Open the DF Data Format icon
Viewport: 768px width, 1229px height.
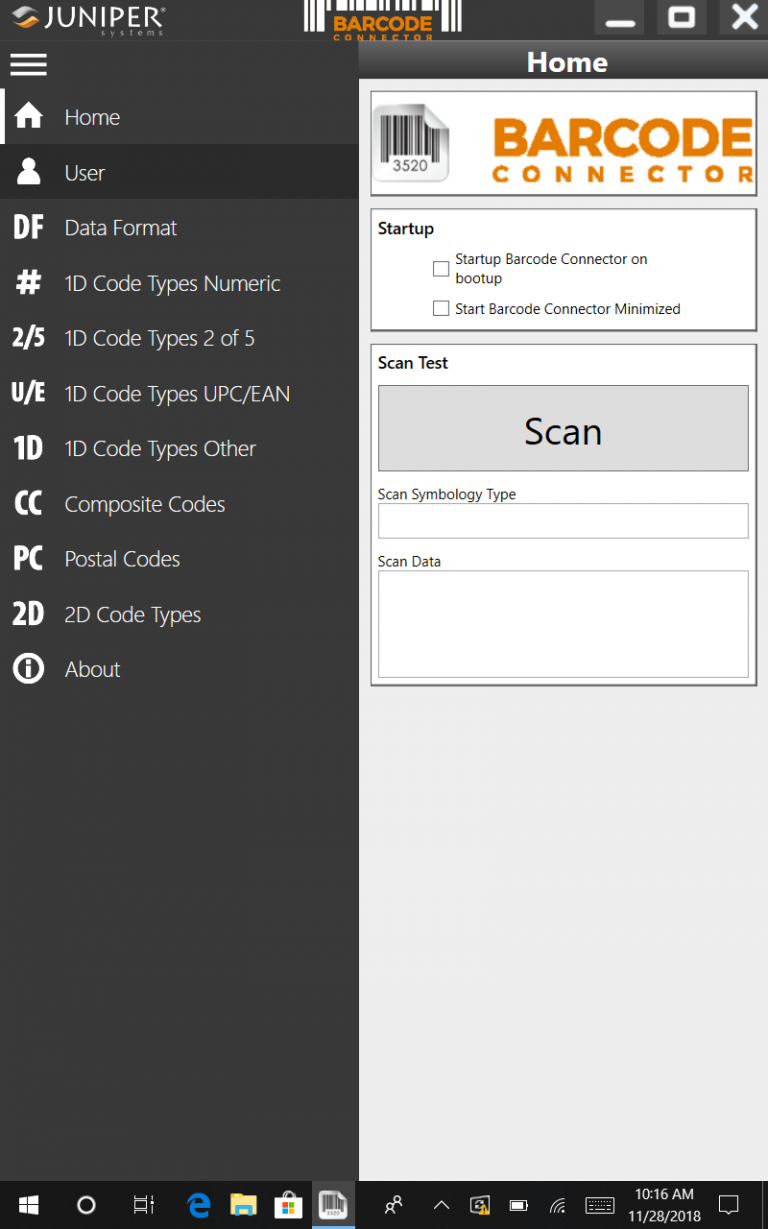[x=28, y=227]
